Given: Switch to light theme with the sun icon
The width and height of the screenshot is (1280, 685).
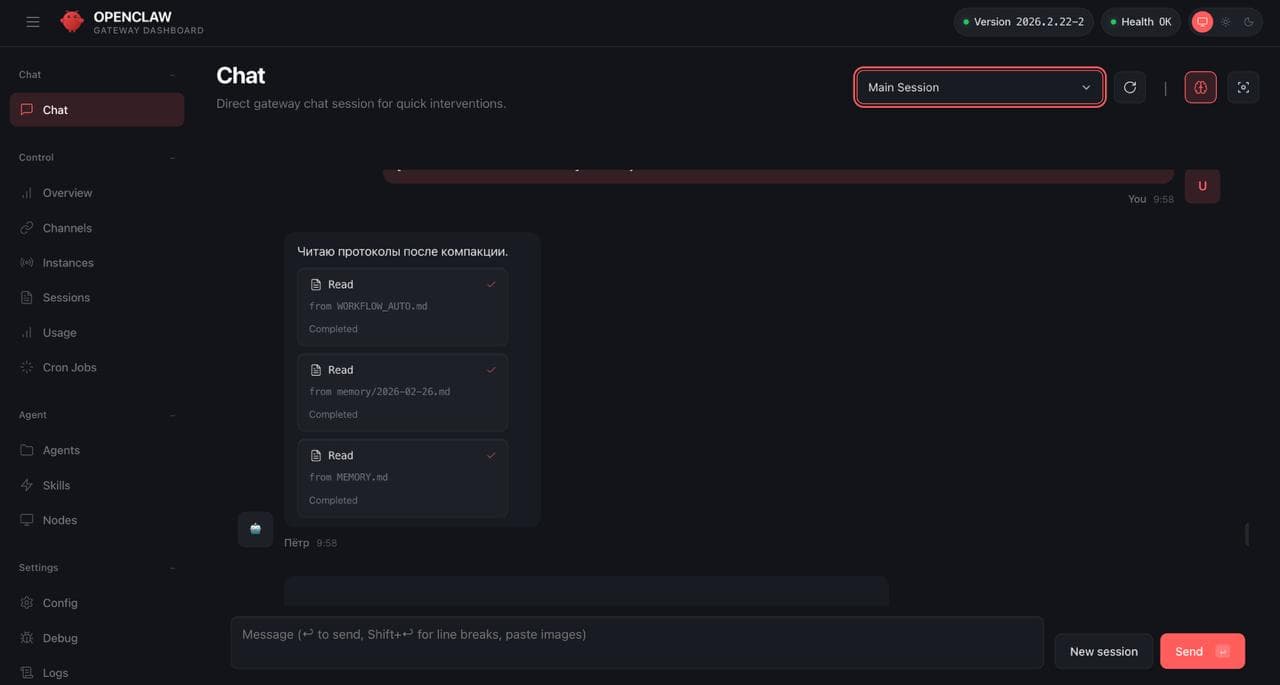Looking at the screenshot, I should [1225, 21].
